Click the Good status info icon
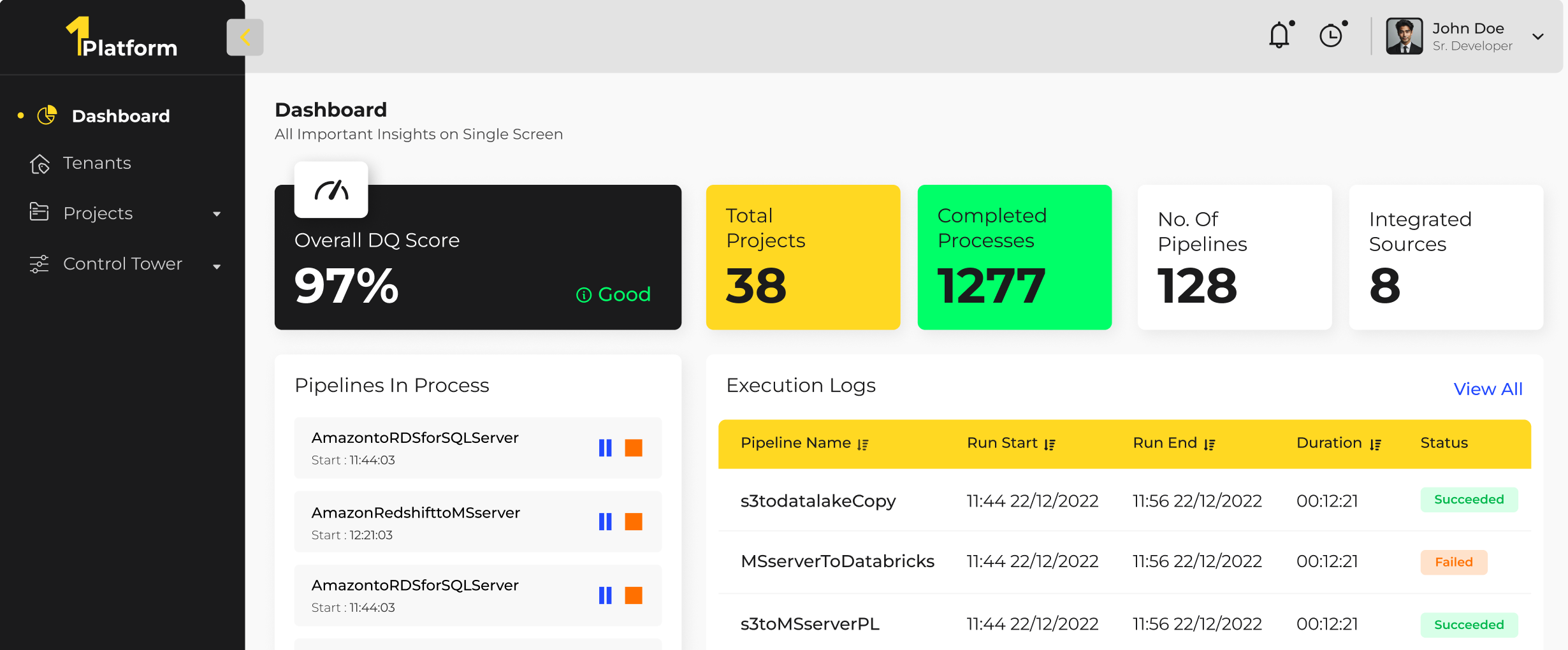Screen dimensions: 1568x650 (x=584, y=294)
